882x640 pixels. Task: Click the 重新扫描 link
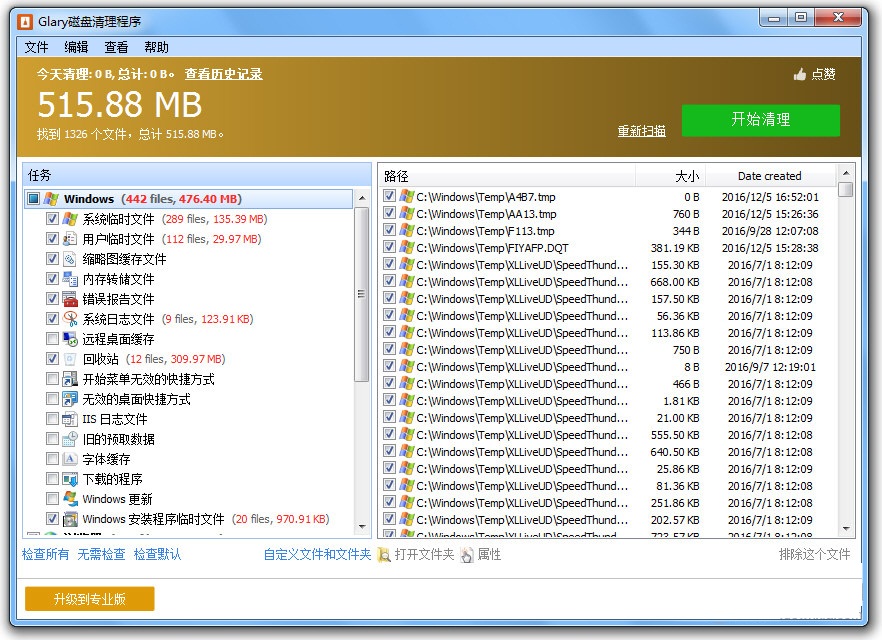641,131
